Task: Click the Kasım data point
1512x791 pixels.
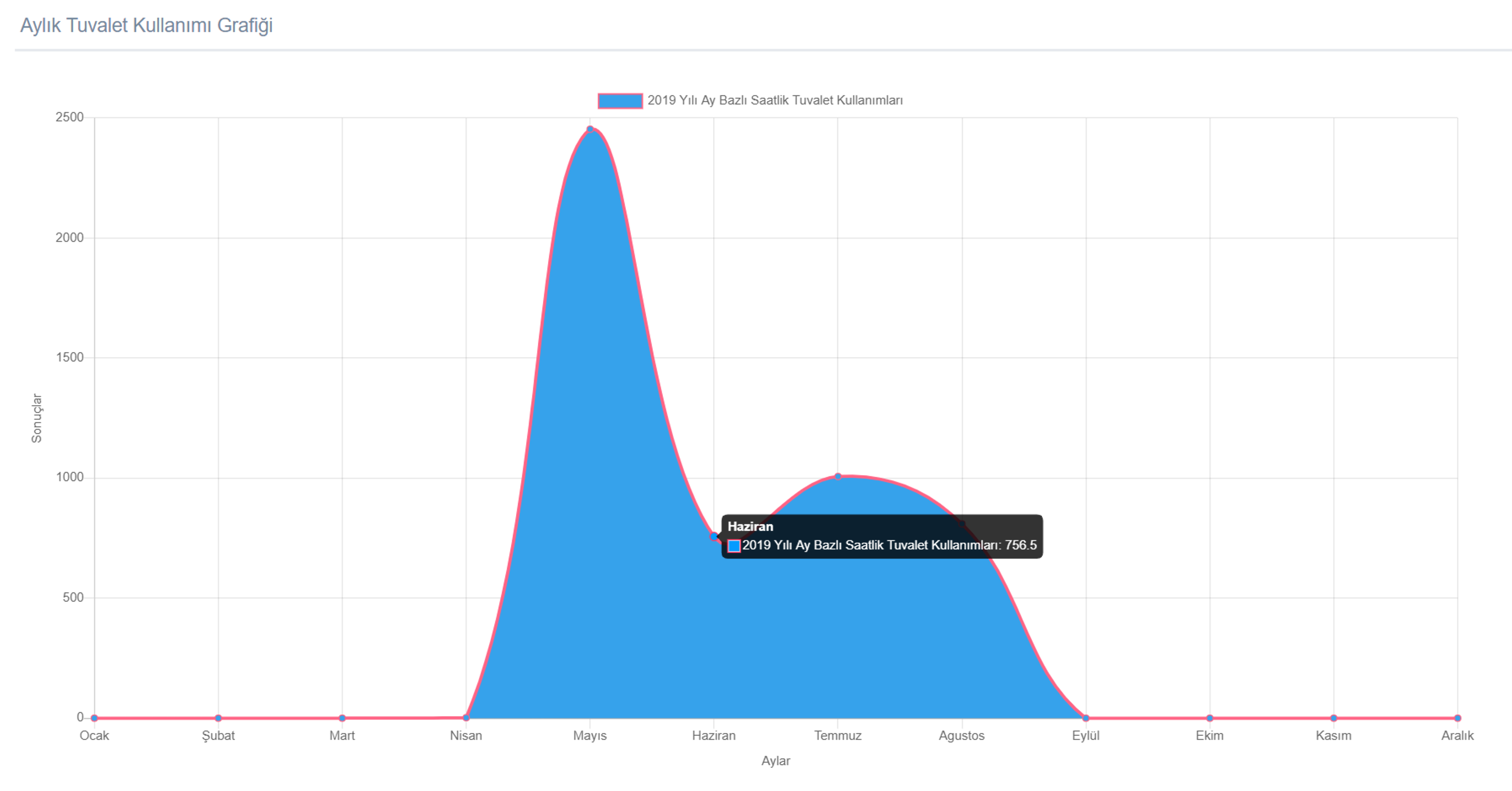Action: click(x=1333, y=717)
